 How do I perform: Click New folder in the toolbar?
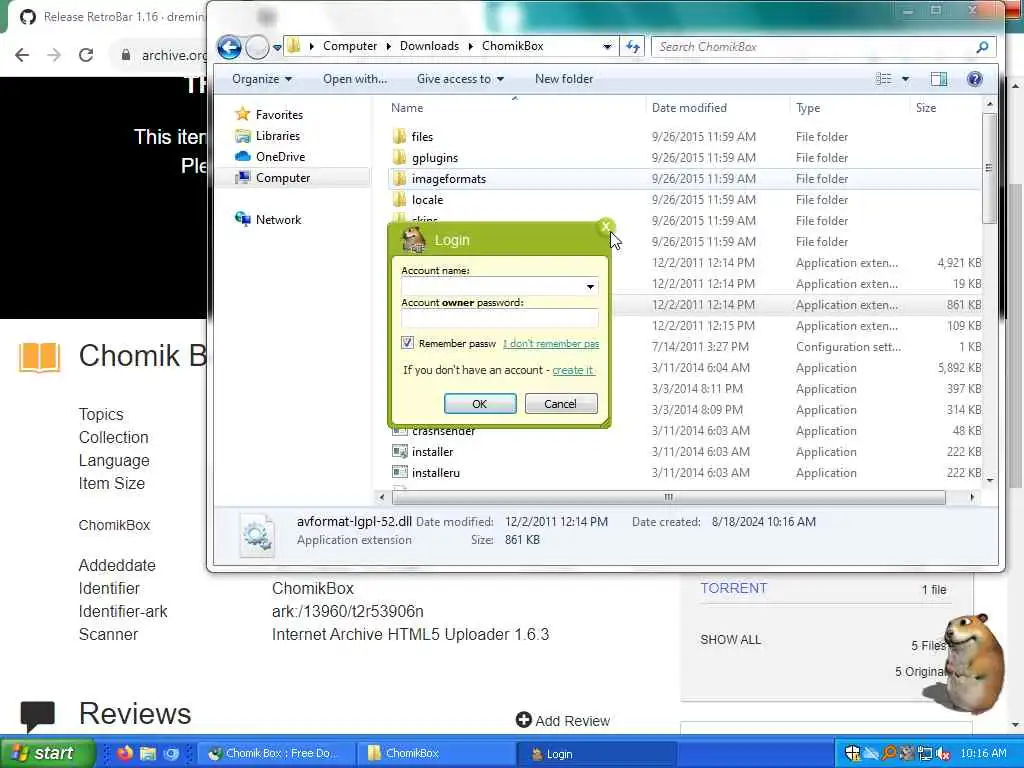[x=564, y=79]
